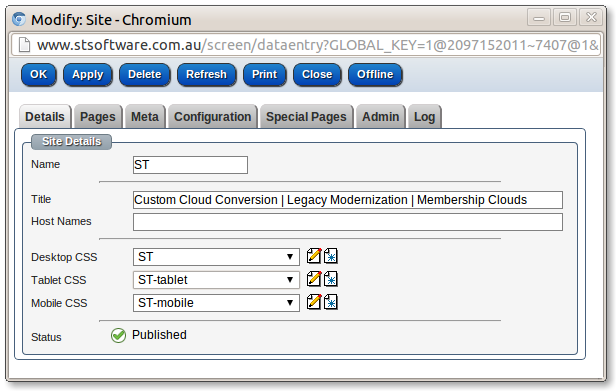Click the green Published status checkmark icon
The image size is (616, 391).
[118, 335]
